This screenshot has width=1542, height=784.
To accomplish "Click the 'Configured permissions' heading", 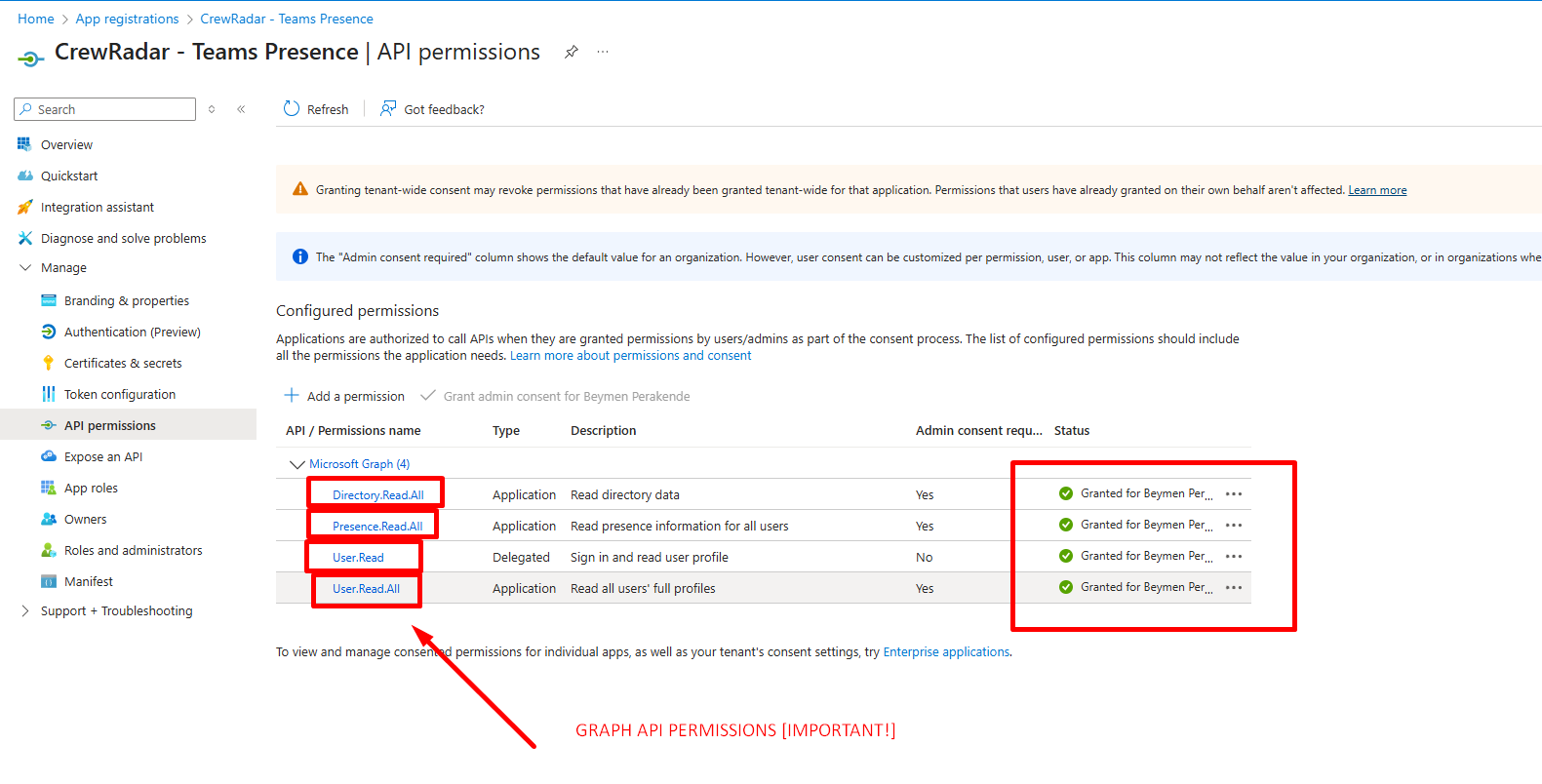I will [x=357, y=310].
